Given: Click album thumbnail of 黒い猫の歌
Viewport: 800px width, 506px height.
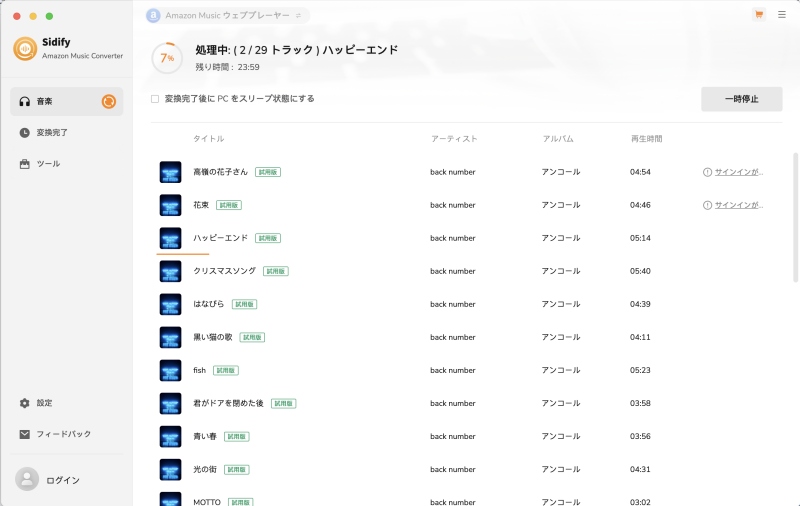Looking at the screenshot, I should click(170, 337).
